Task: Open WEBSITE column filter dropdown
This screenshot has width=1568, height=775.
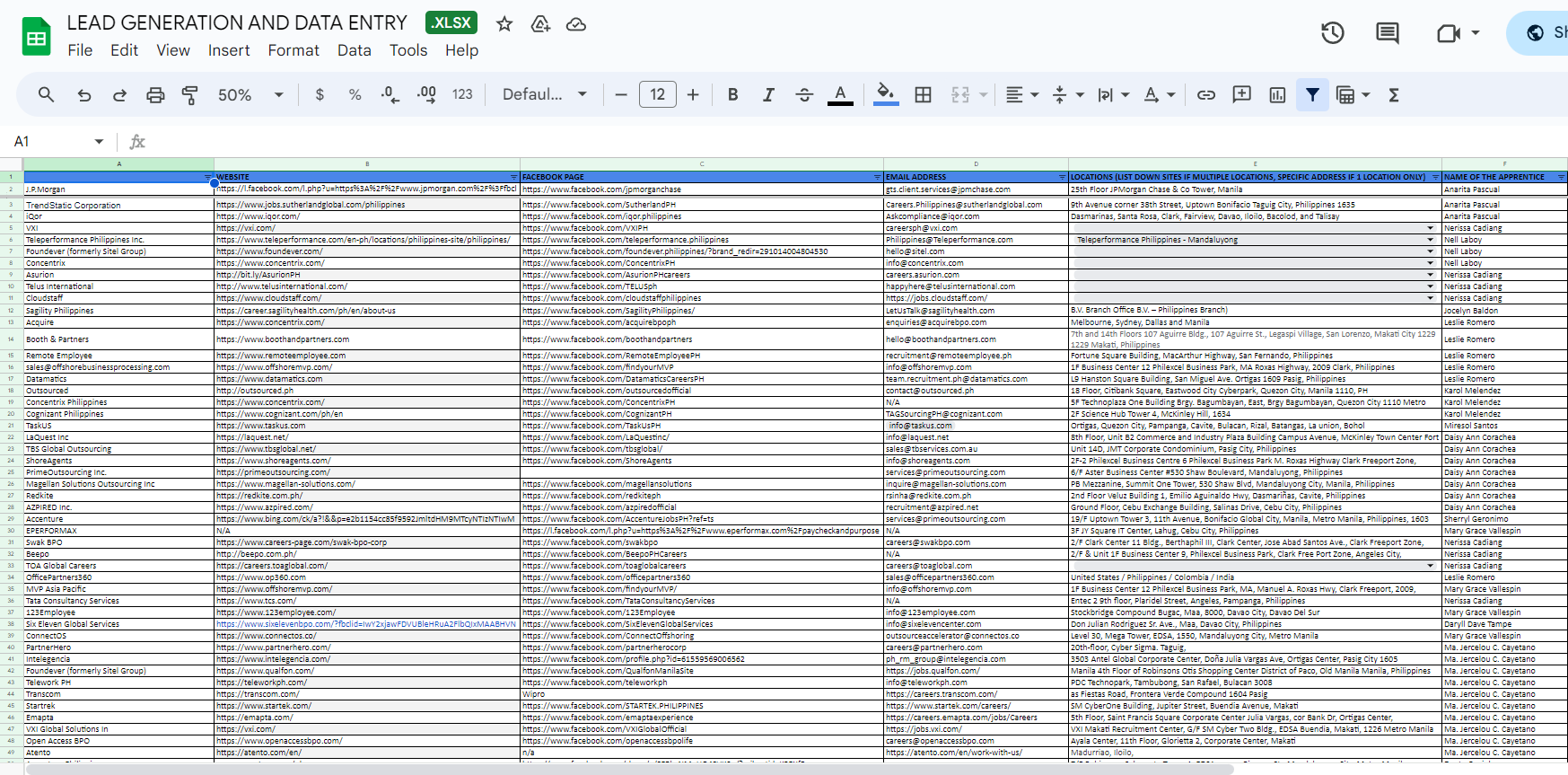Action: 514,177
